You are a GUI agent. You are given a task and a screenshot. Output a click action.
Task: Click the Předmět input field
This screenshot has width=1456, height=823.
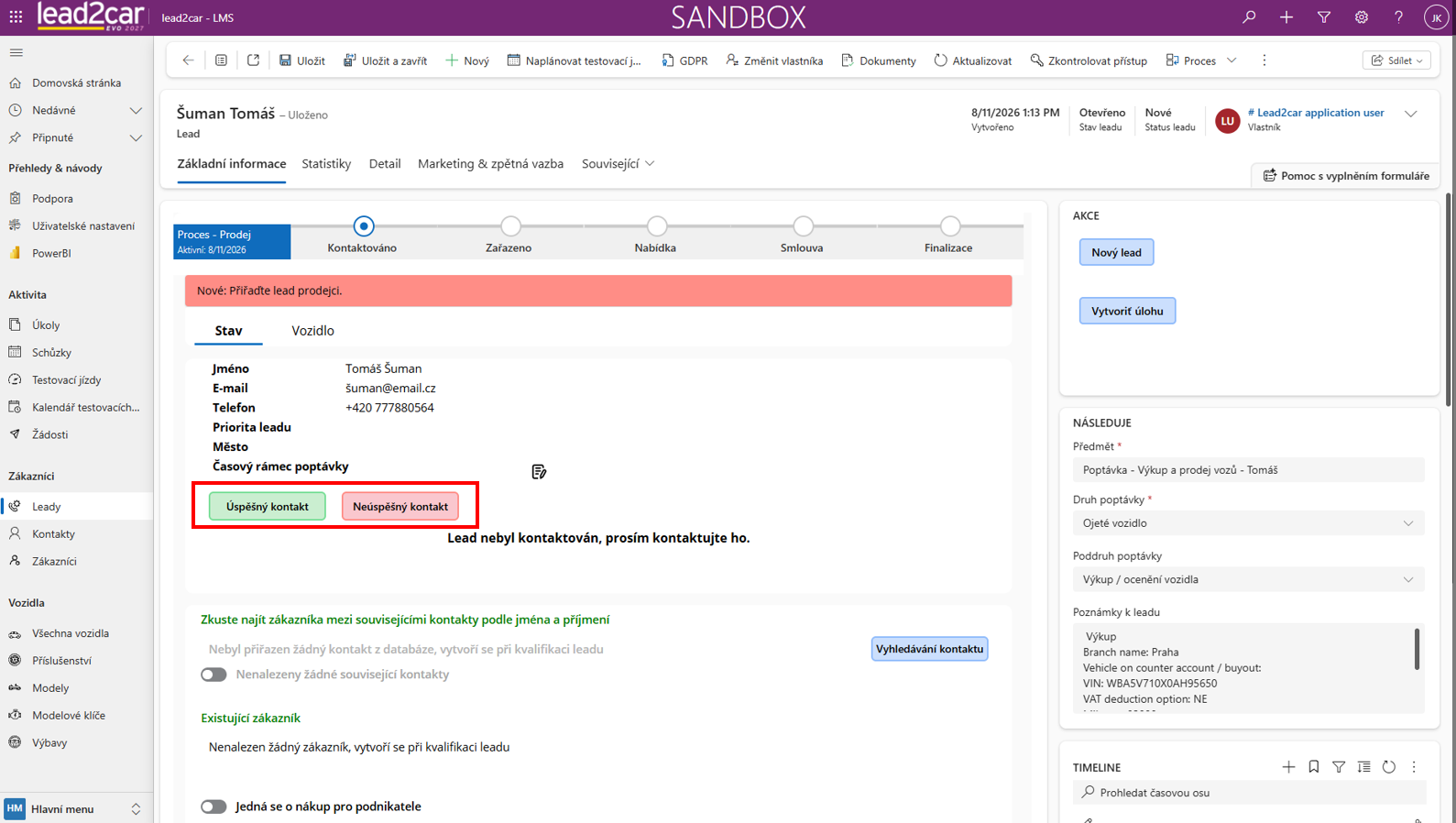(1248, 470)
